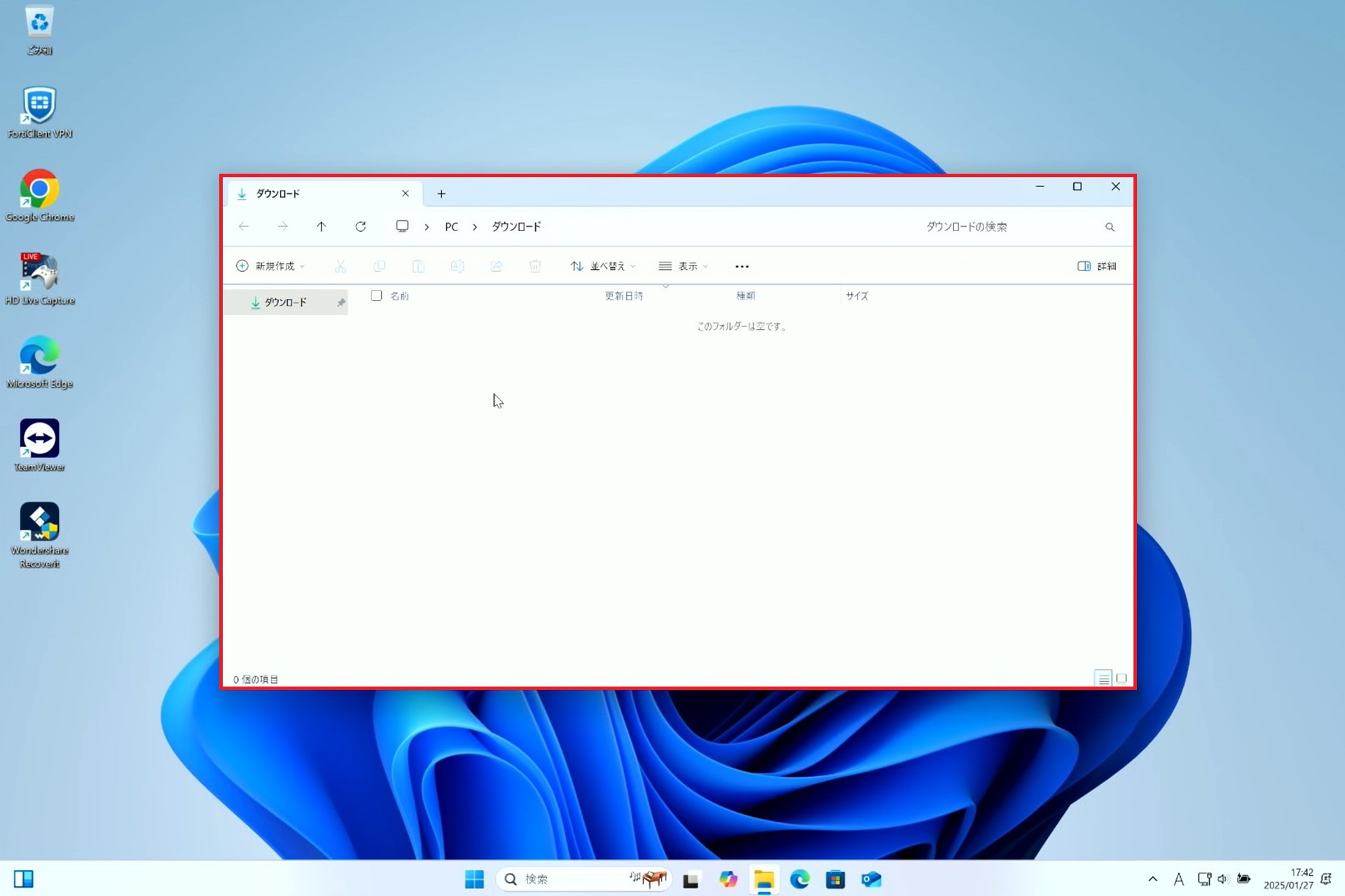This screenshot has height=896, width=1345.
Task: Close the ダウンロード tab
Action: [405, 193]
